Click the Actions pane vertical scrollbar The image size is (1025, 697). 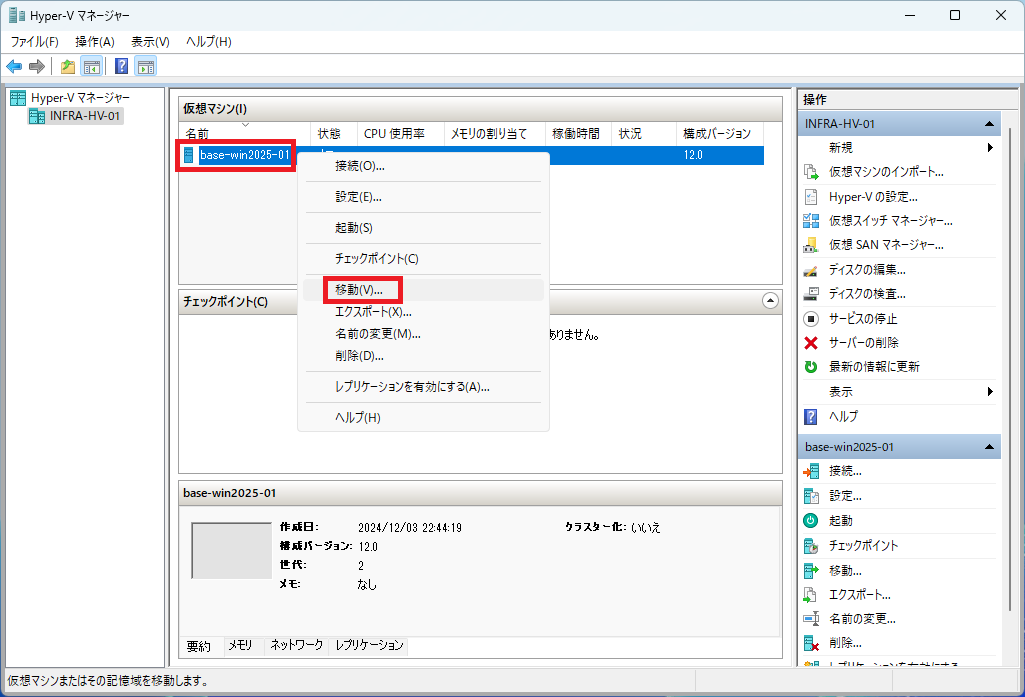[x=1011, y=369]
